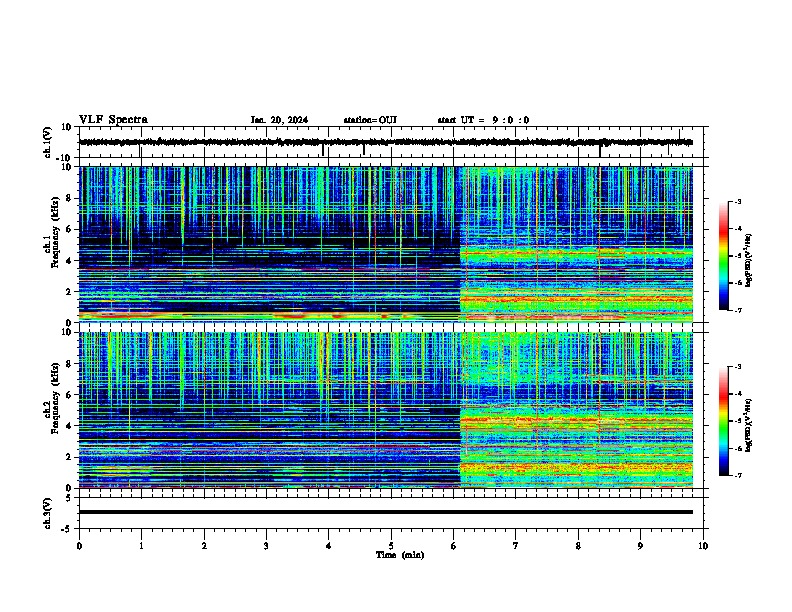Click time-axis tick label "6"
The height and width of the screenshot is (612, 792).
pyautogui.click(x=453, y=546)
